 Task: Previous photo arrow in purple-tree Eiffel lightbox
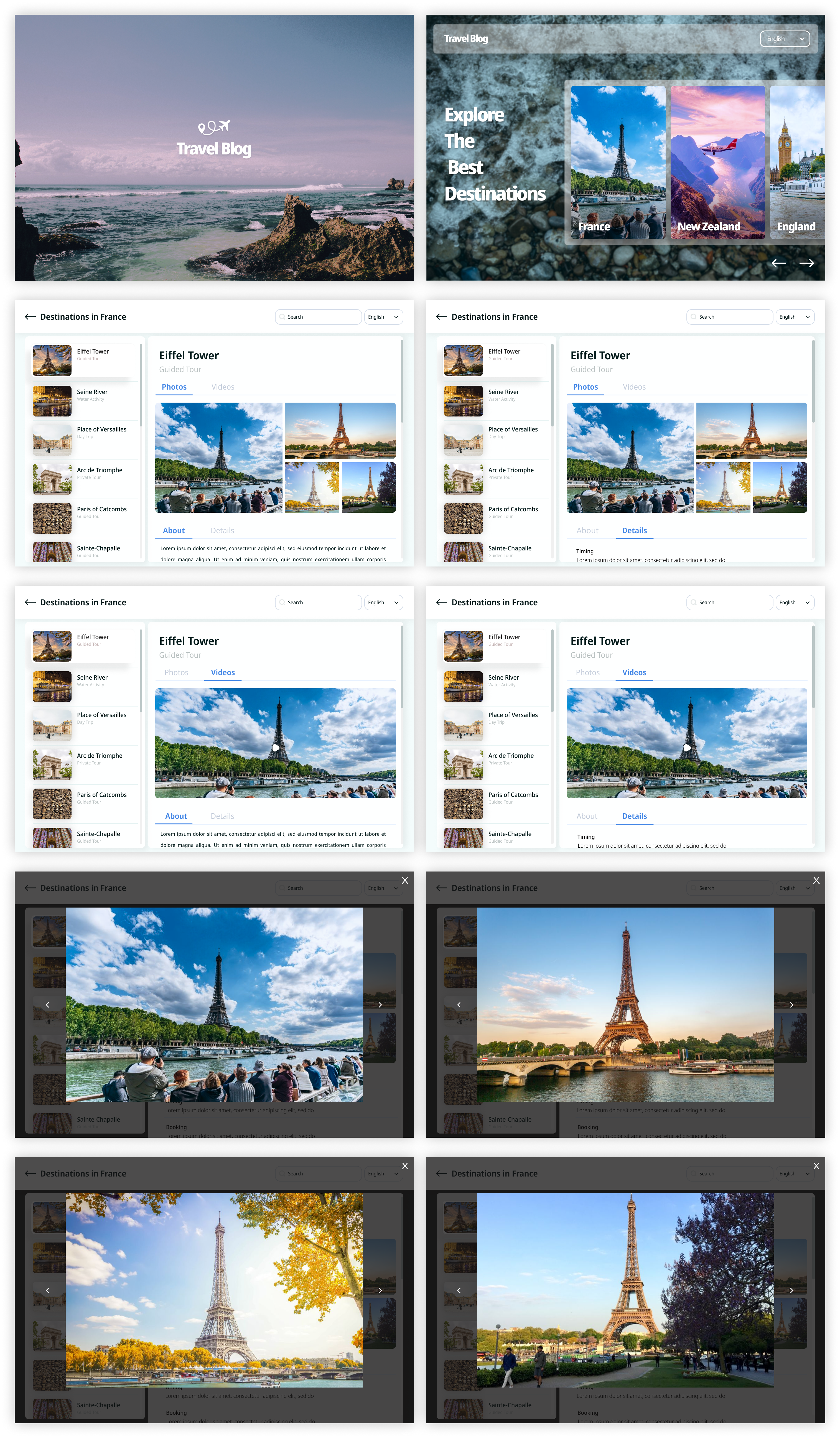(x=459, y=1290)
